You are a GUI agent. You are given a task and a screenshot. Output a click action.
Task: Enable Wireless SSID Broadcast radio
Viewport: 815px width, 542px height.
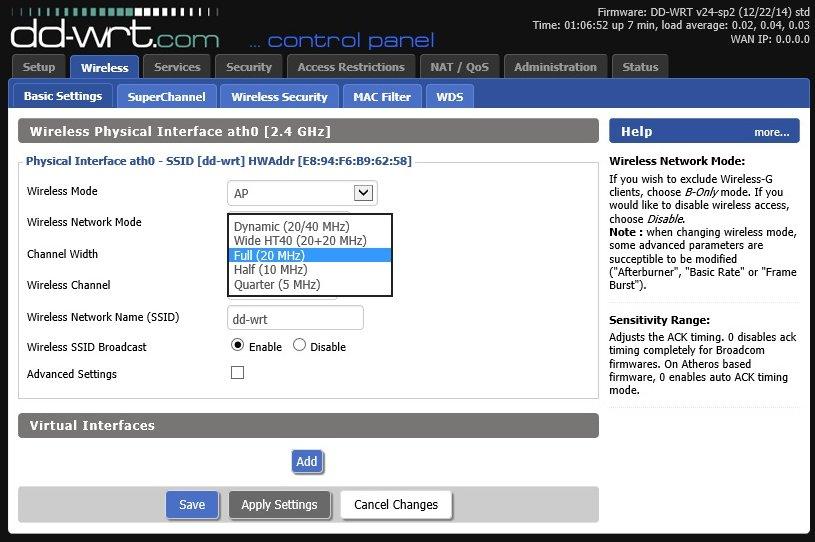pyautogui.click(x=238, y=345)
